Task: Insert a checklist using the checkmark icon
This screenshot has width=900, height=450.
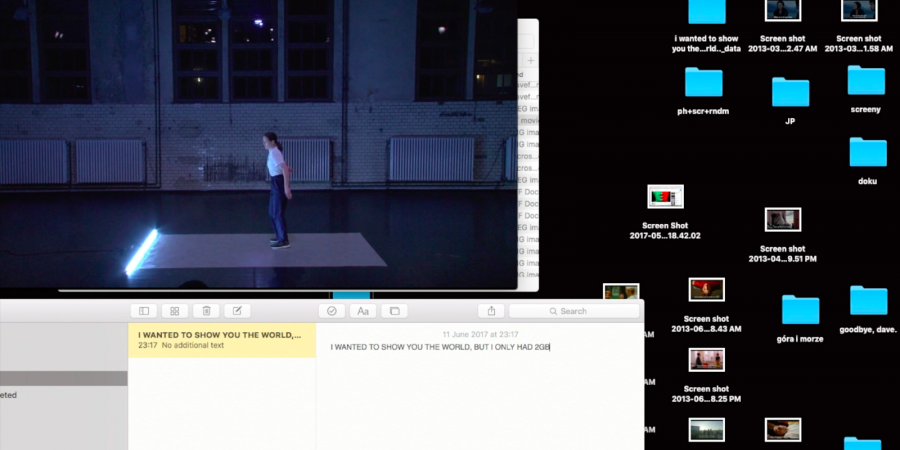Action: click(332, 311)
